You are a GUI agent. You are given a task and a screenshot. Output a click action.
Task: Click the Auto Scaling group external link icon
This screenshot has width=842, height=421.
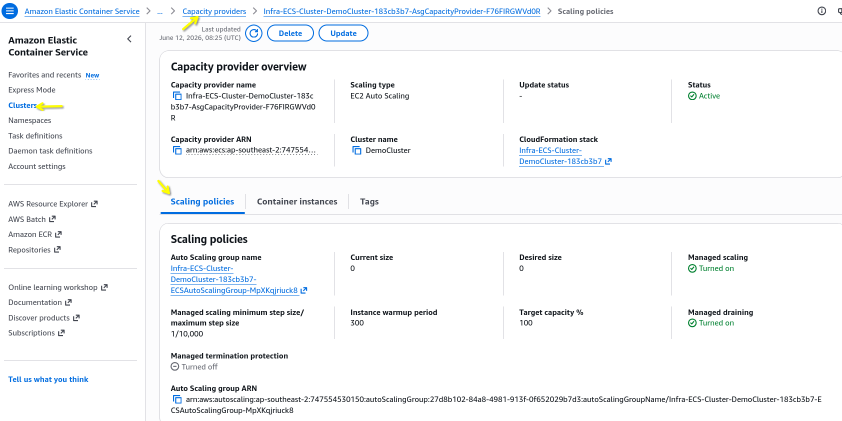[x=303, y=291]
